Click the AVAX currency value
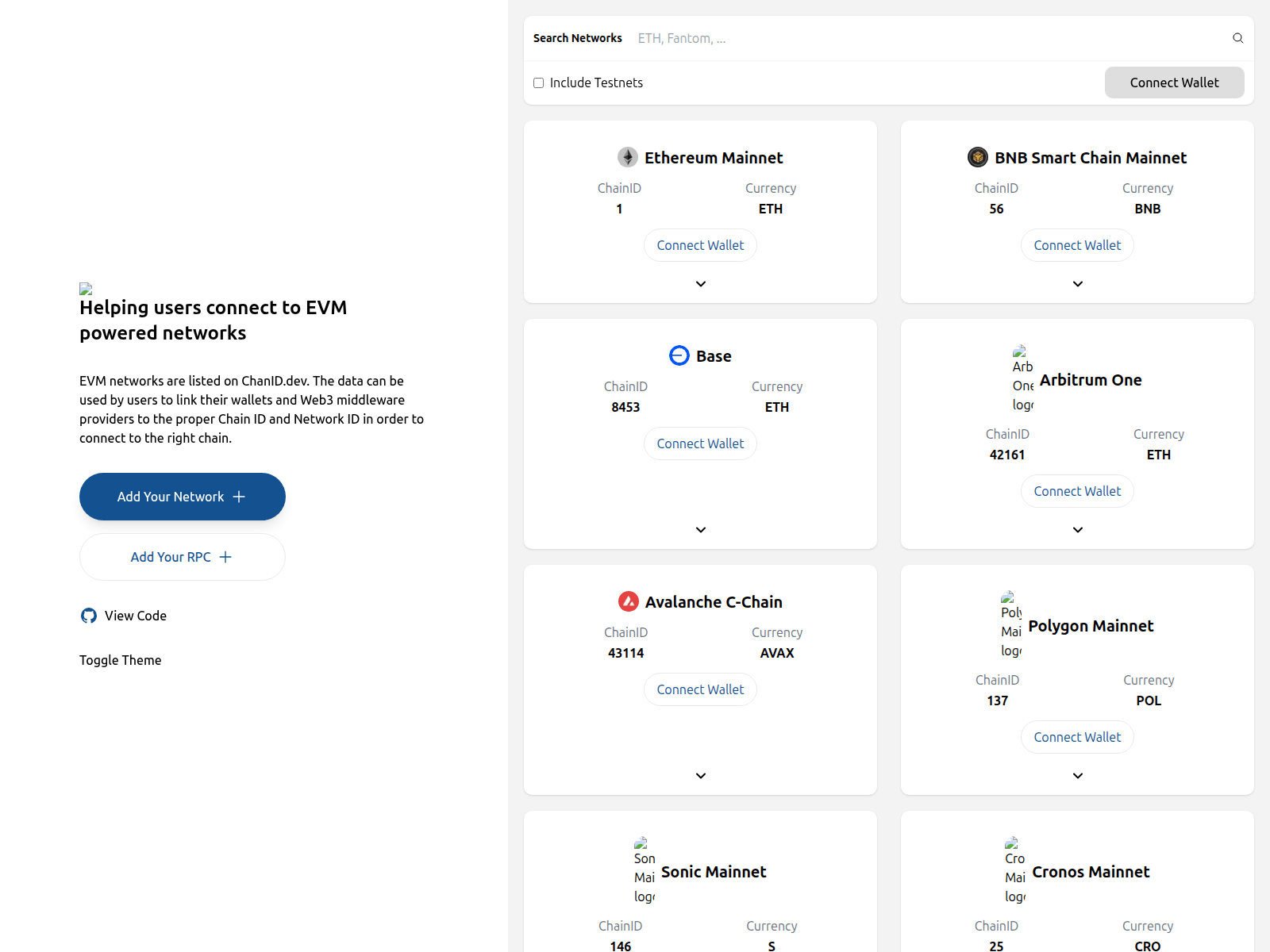 [777, 653]
